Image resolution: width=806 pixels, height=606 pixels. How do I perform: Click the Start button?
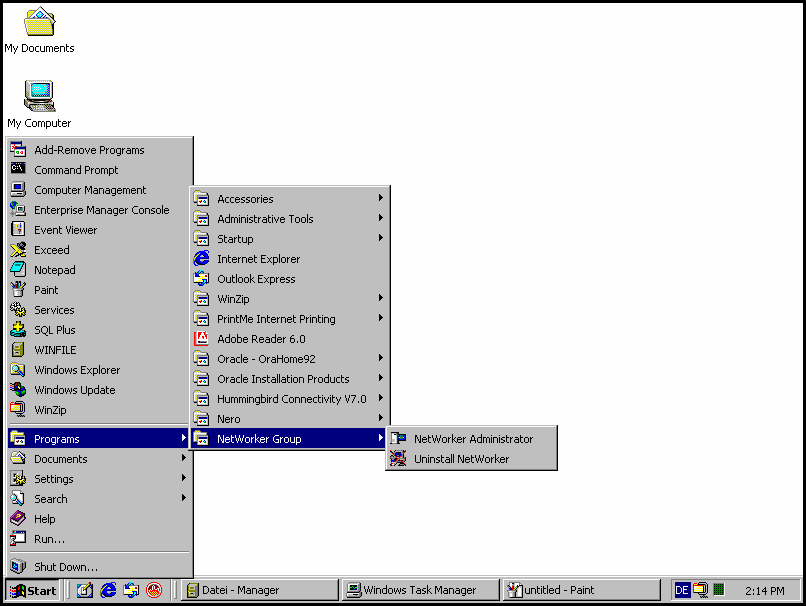[33, 591]
